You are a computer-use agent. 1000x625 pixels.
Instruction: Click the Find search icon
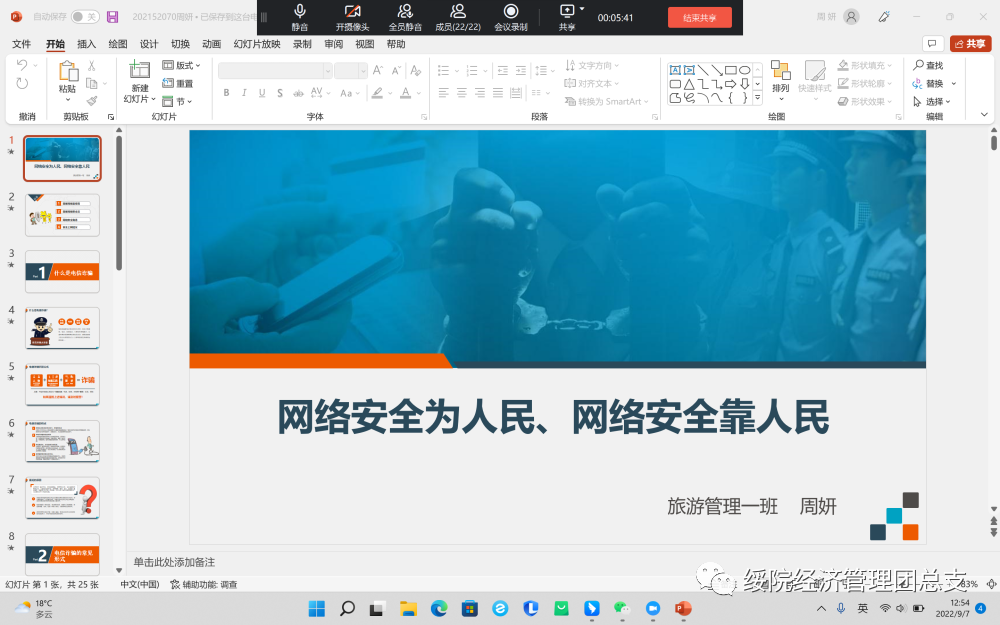[928, 65]
